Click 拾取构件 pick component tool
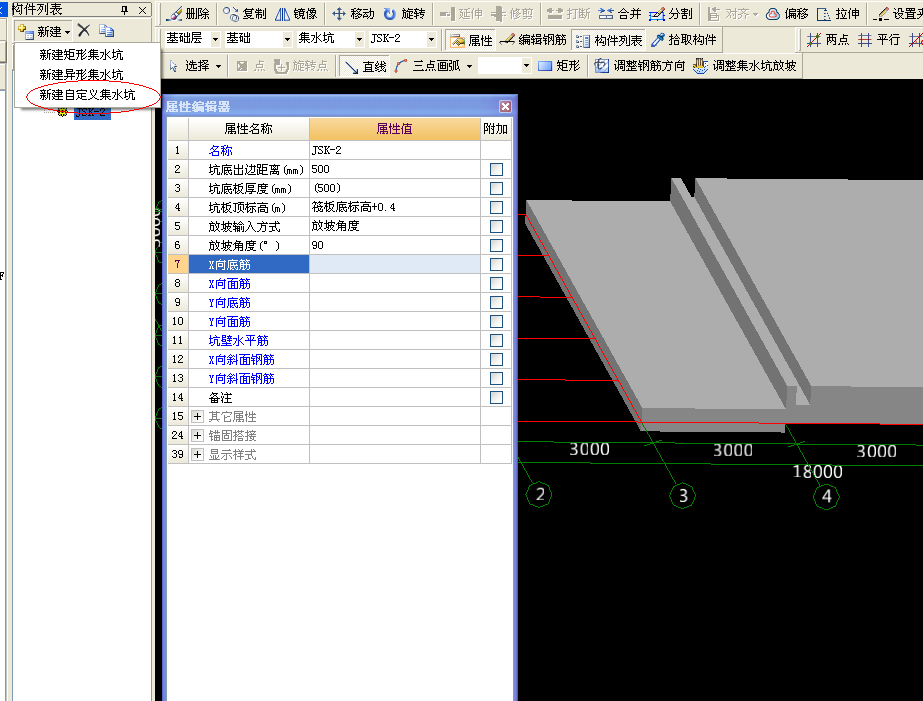 coord(683,40)
